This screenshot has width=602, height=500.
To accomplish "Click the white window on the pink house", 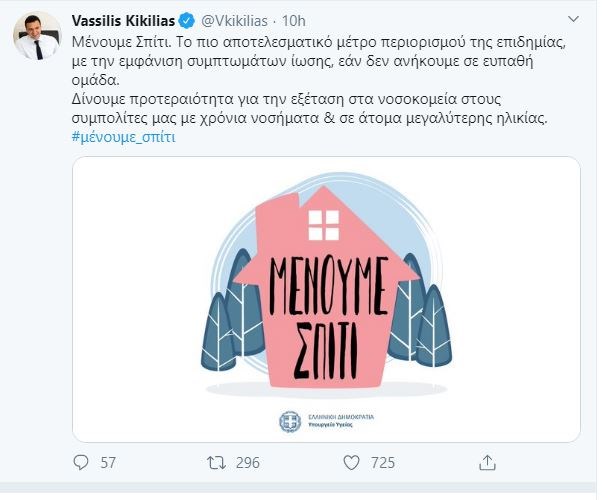I will pos(324,226).
